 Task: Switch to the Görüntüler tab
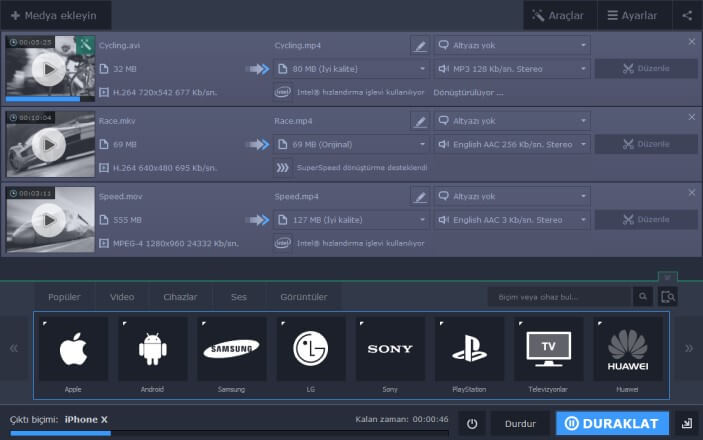(304, 297)
